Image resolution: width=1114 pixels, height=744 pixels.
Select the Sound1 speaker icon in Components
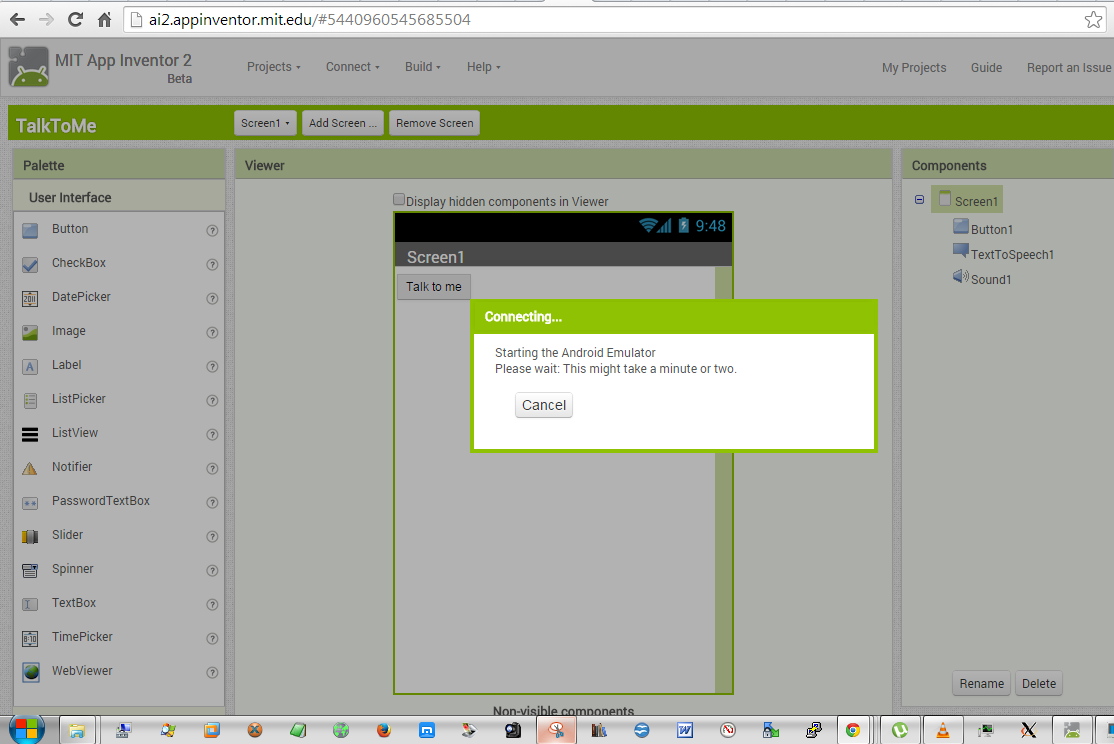961,276
